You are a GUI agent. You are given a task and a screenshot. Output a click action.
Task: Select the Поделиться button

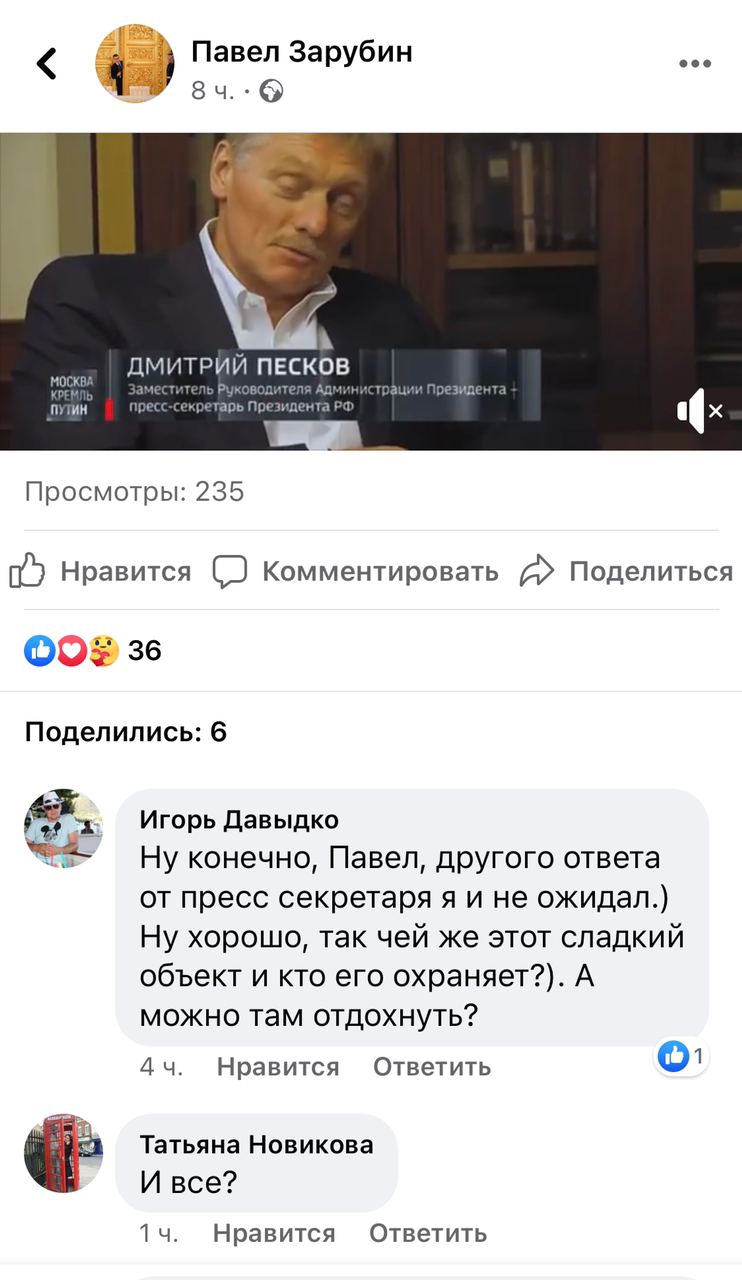[651, 571]
